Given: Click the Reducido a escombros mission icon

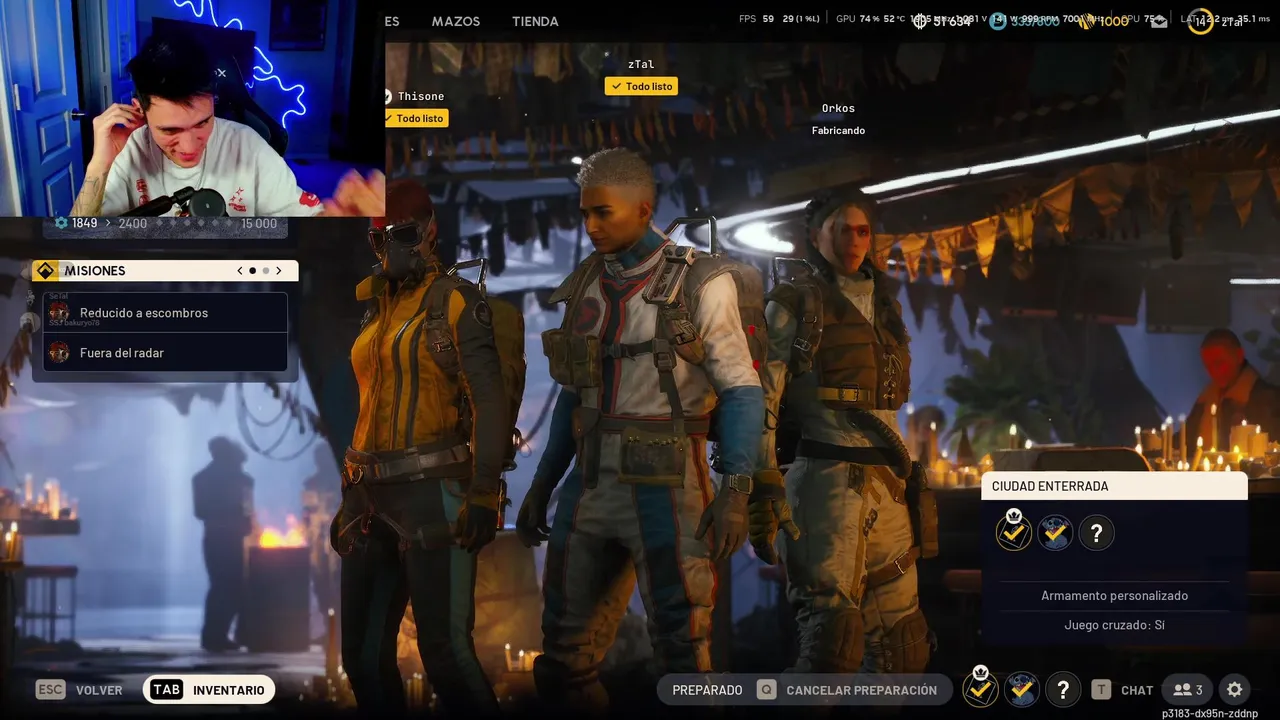Looking at the screenshot, I should 59,313.
